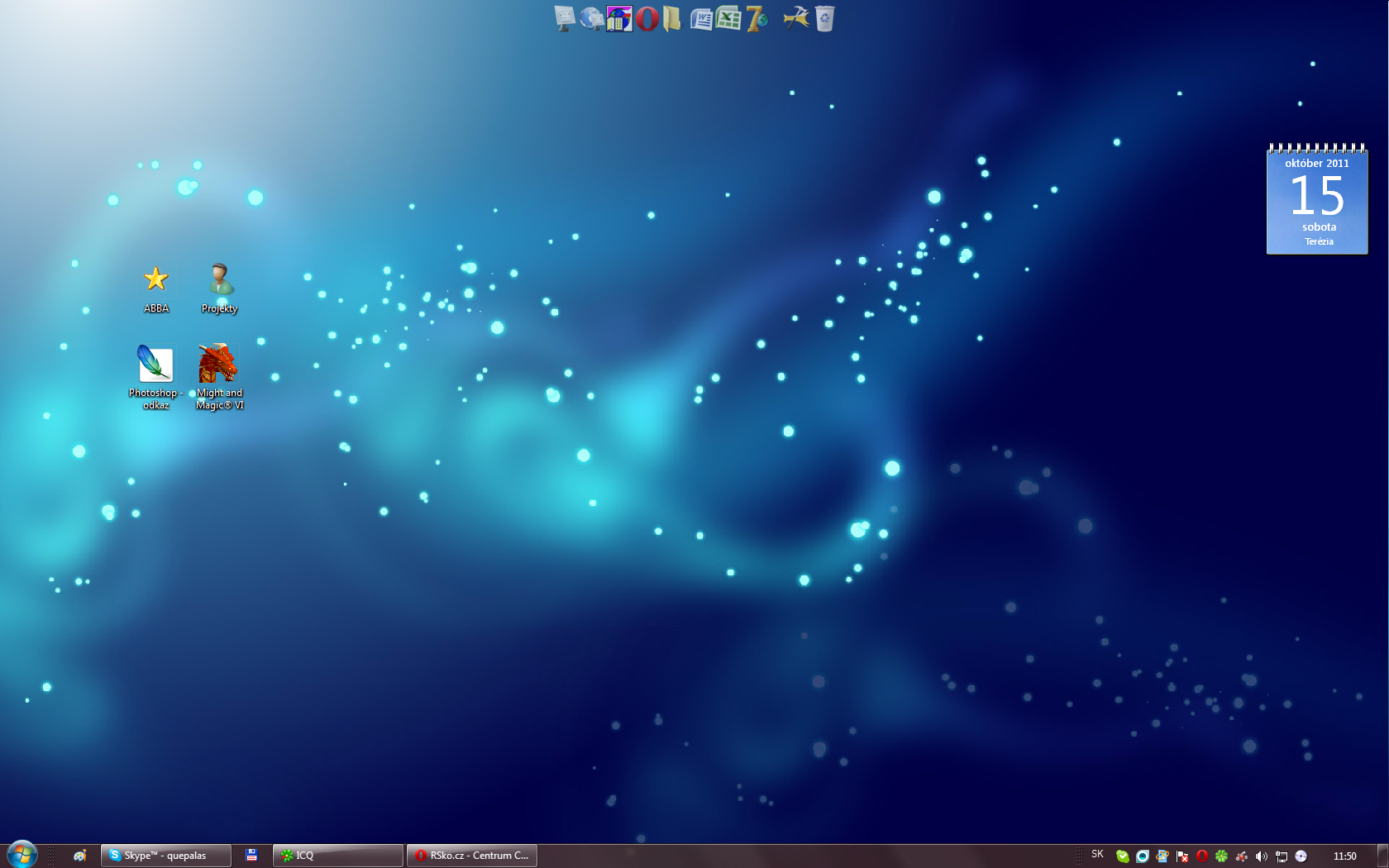The image size is (1389, 868).
Task: Click "október 2011" on the calendar gadget
Action: [1317, 164]
